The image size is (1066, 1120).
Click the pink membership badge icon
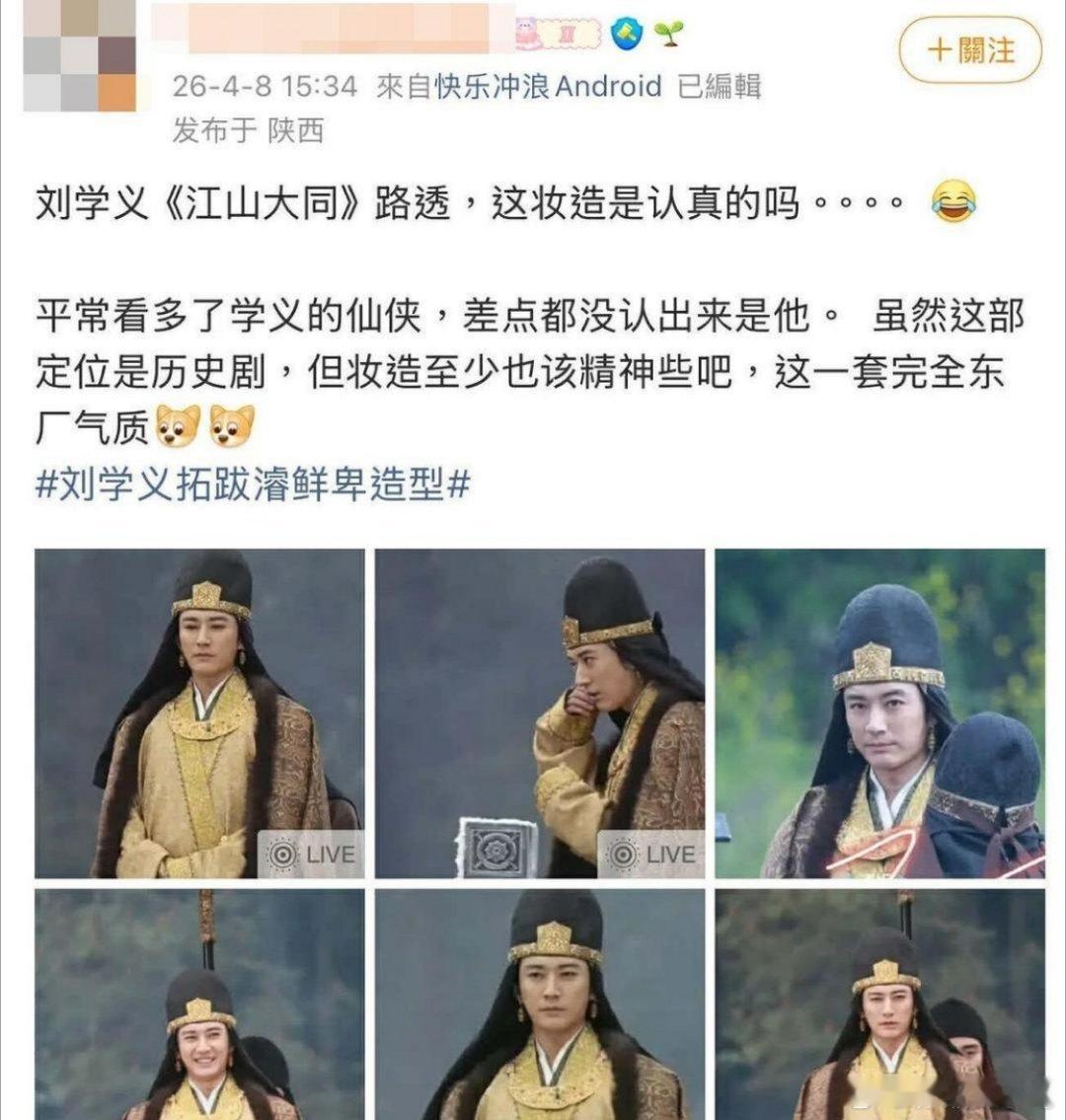[559, 33]
